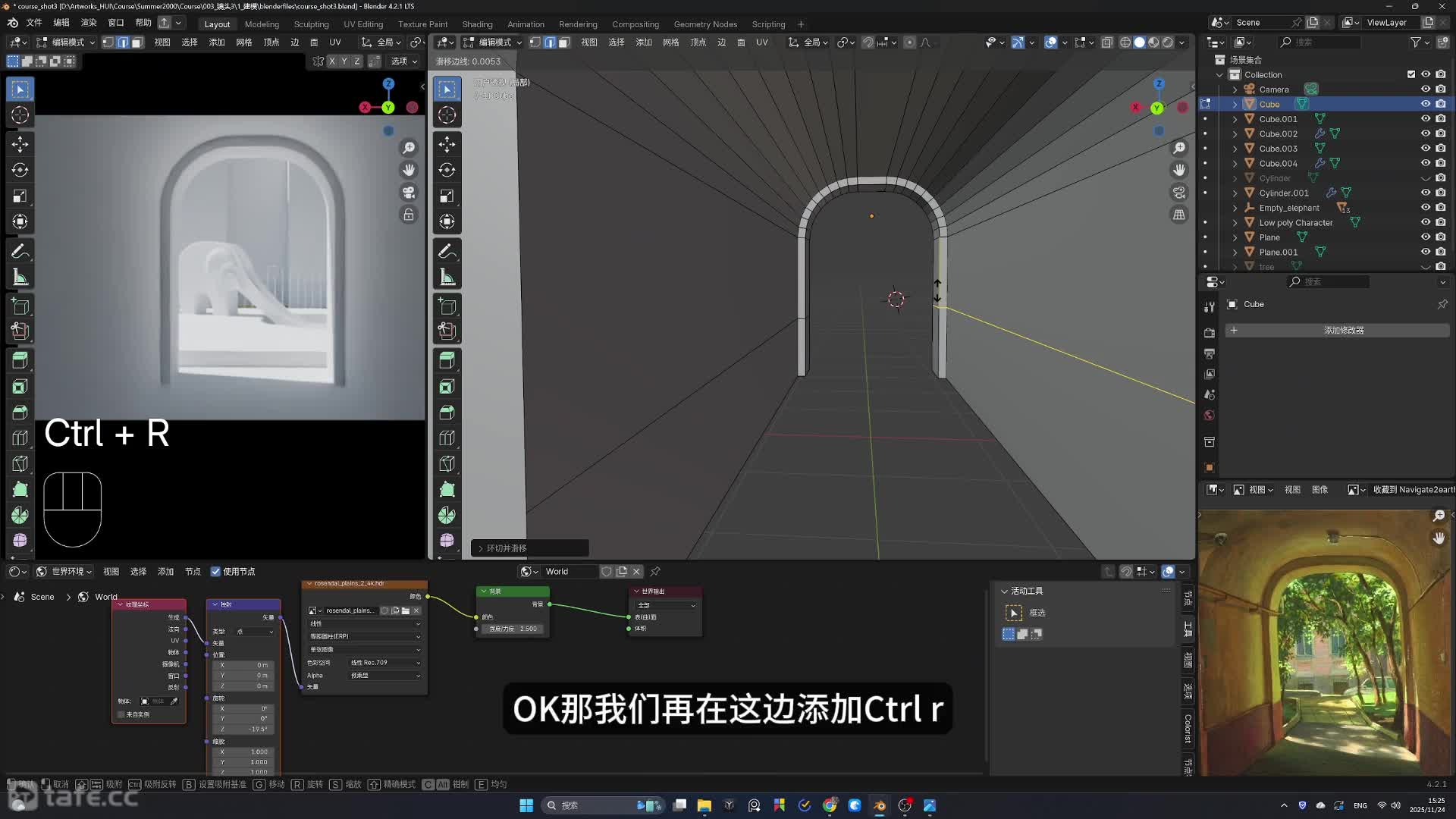
Task: Open Blender from the Windows taskbar
Action: pyautogui.click(x=880, y=805)
